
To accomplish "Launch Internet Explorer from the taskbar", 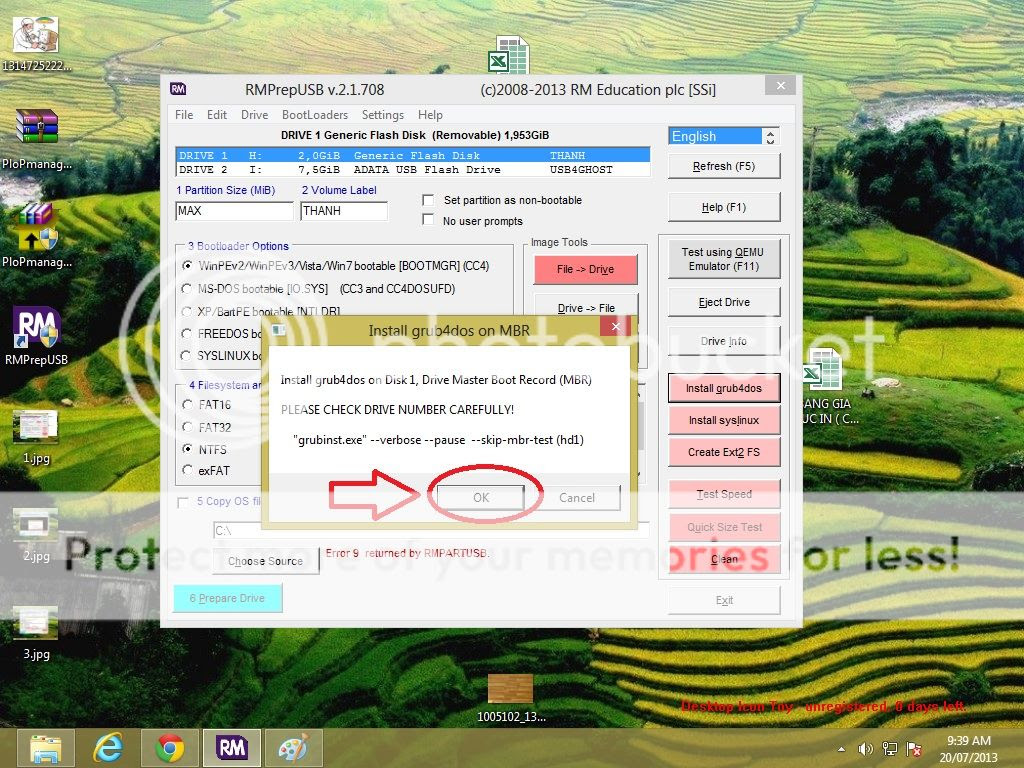I will click(108, 748).
